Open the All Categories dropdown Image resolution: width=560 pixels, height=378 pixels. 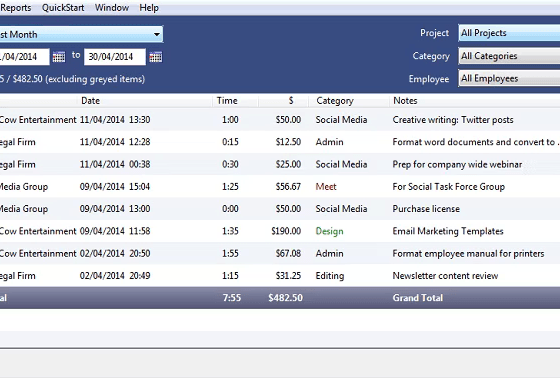click(509, 56)
